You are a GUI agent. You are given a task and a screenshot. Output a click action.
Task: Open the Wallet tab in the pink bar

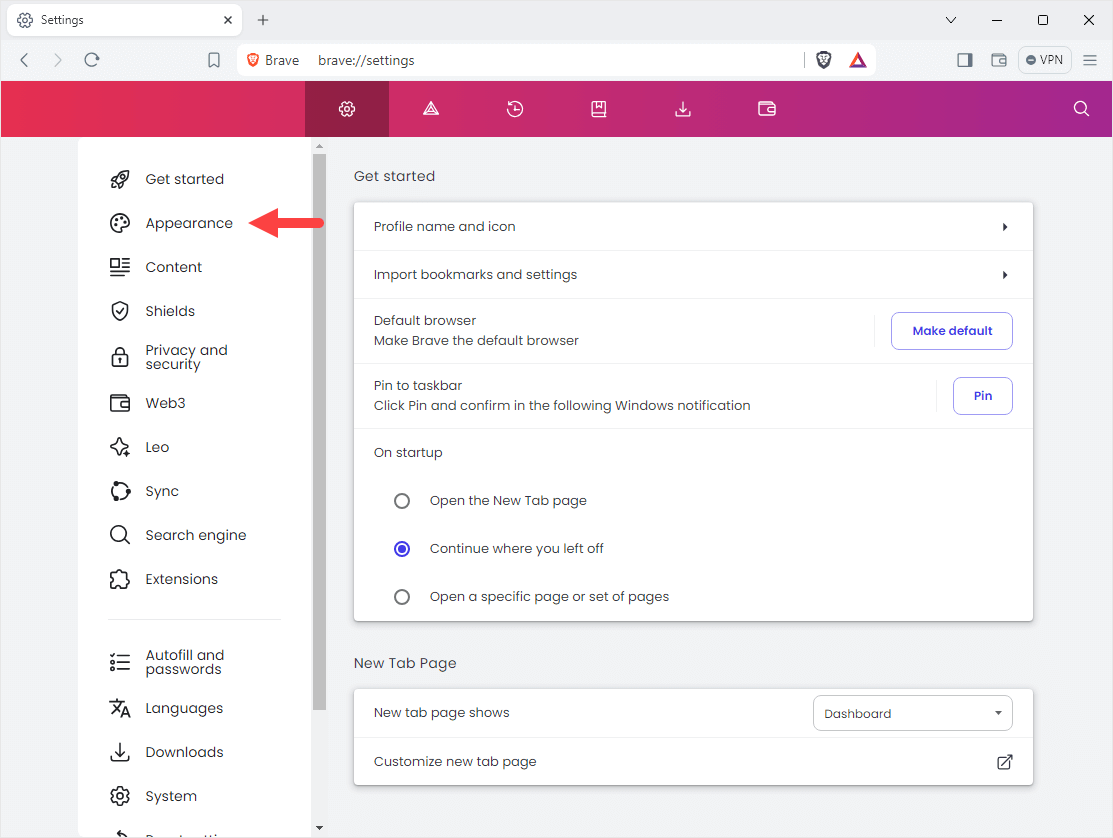pyautogui.click(x=767, y=109)
